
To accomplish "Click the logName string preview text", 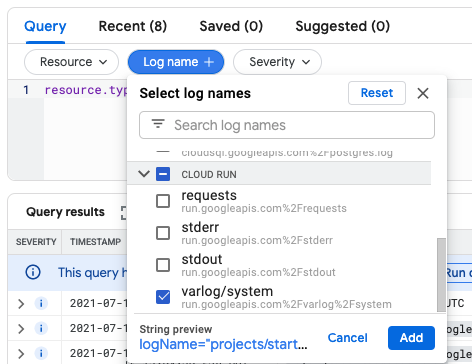I will 223,344.
